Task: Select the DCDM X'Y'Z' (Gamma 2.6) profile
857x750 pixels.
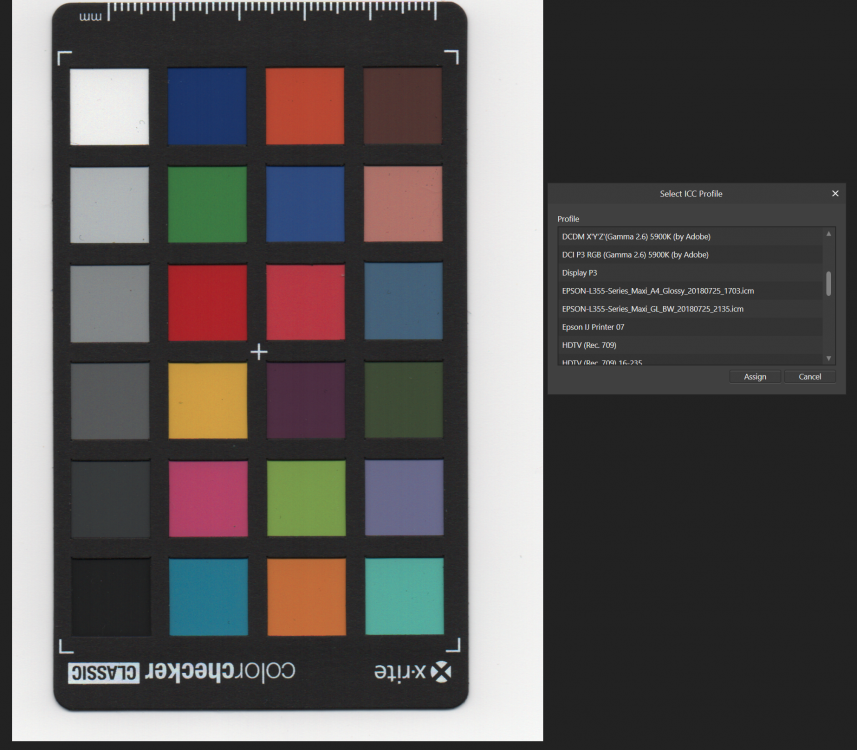Action: [636, 237]
